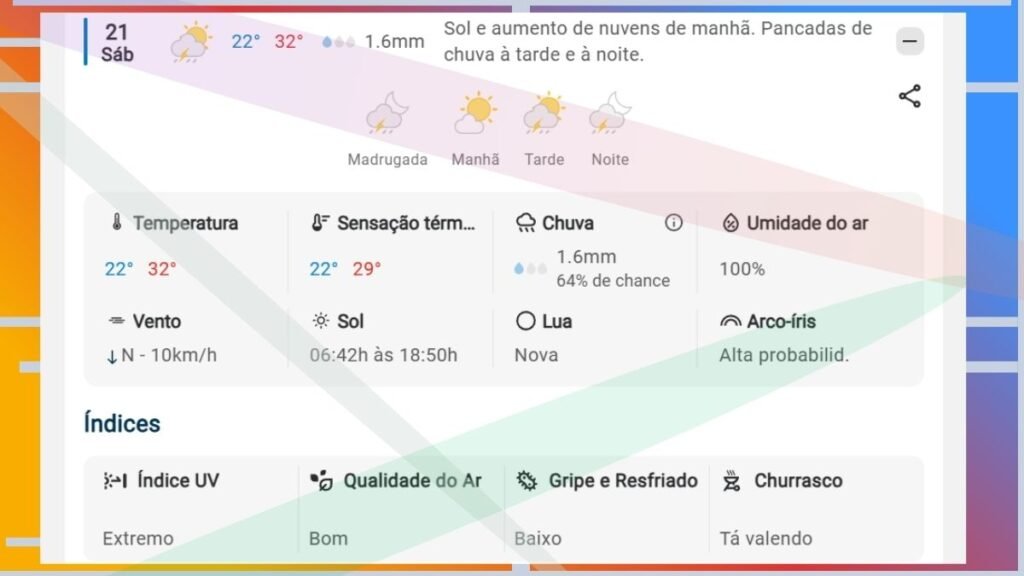Click the thermometer Temperatura icon
1024x576 pixels.
point(116,223)
